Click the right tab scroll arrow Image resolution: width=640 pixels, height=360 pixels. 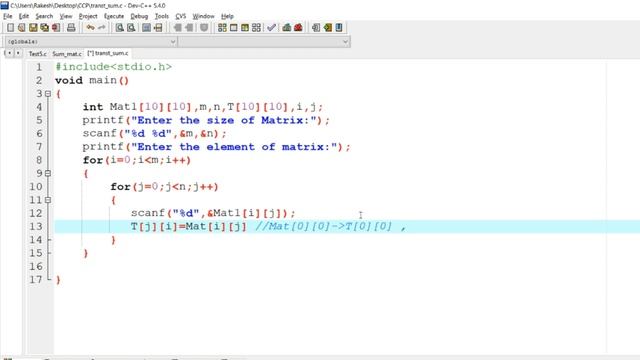[x=18, y=53]
